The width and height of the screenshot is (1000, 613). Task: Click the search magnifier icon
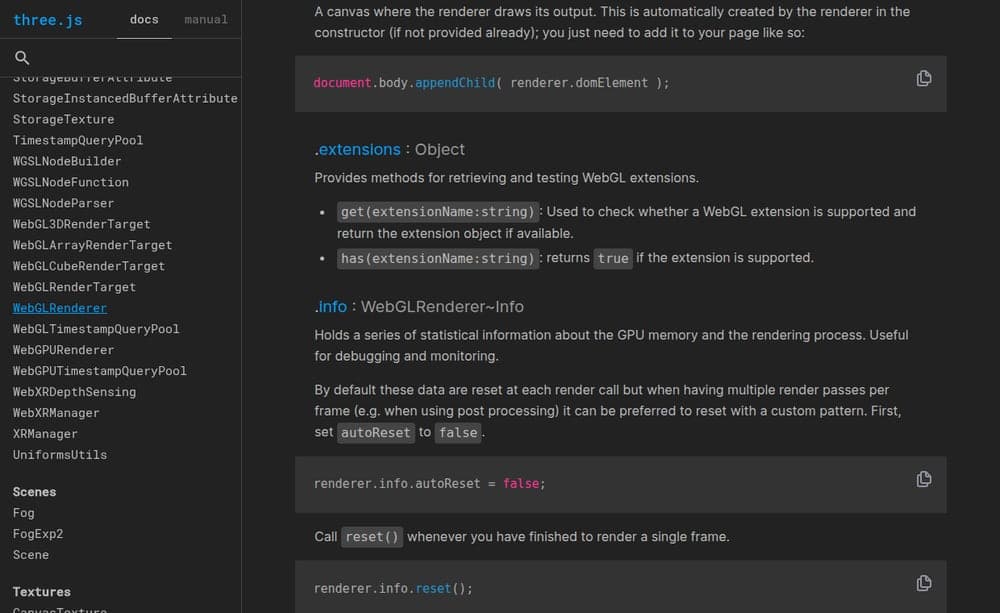22,58
